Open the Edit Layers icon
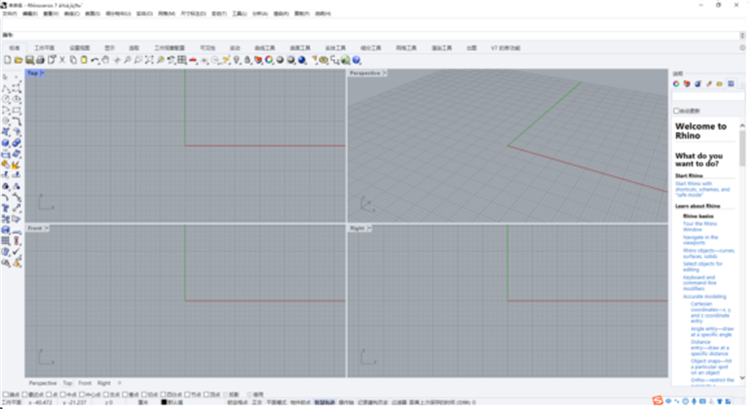 pyautogui.click(x=258, y=60)
